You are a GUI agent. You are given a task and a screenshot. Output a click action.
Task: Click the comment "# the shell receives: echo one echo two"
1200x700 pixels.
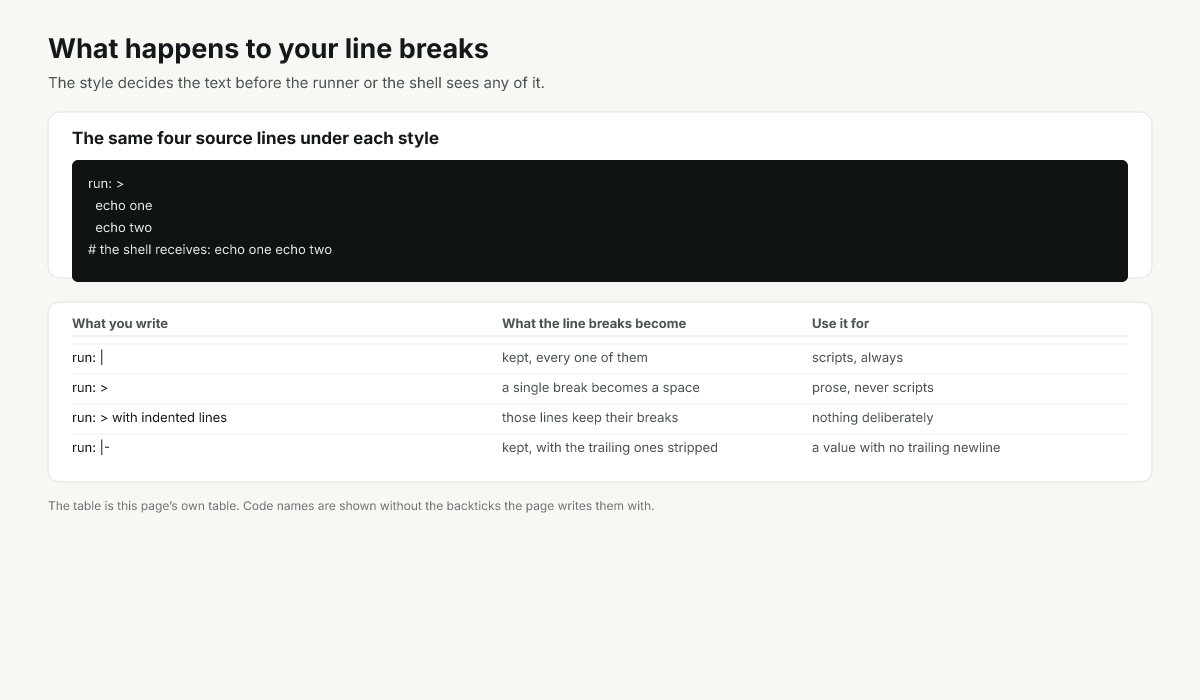210,250
